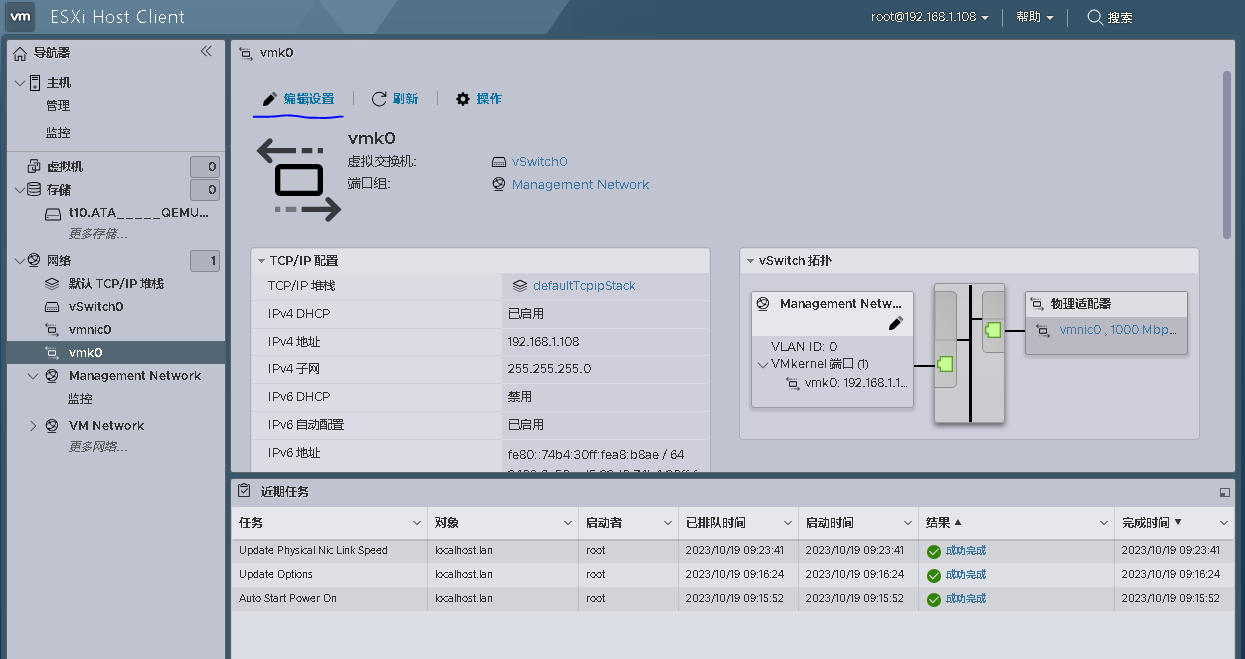Screen dimensions: 1245x659
Task: Click the vSwitch0 icon in navigator
Action: coord(53,307)
